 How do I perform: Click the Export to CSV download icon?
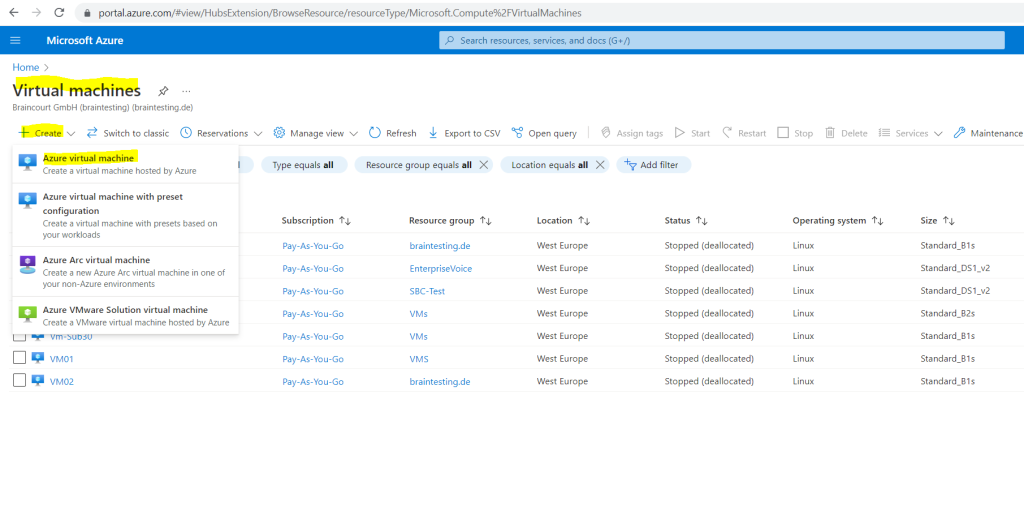coord(433,133)
